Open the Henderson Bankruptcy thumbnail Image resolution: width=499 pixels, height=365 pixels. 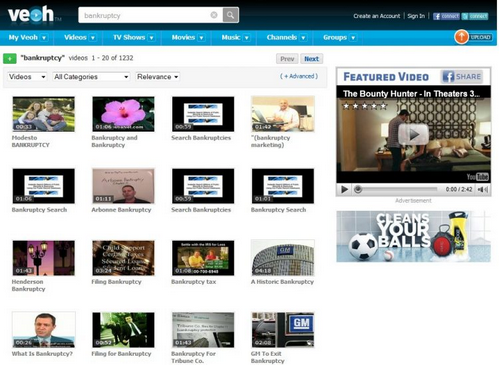44,258
